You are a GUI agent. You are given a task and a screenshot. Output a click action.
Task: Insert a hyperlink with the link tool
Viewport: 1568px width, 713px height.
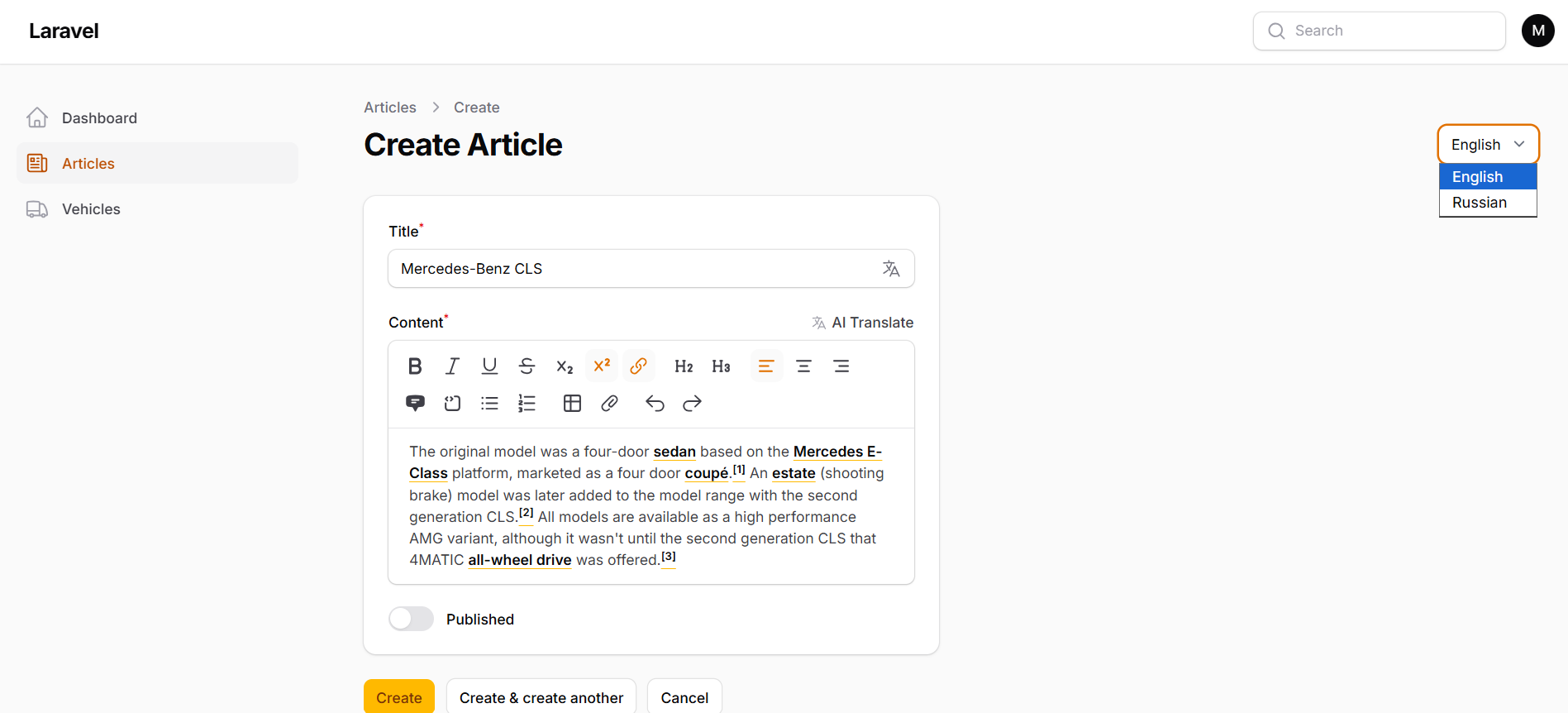click(639, 366)
